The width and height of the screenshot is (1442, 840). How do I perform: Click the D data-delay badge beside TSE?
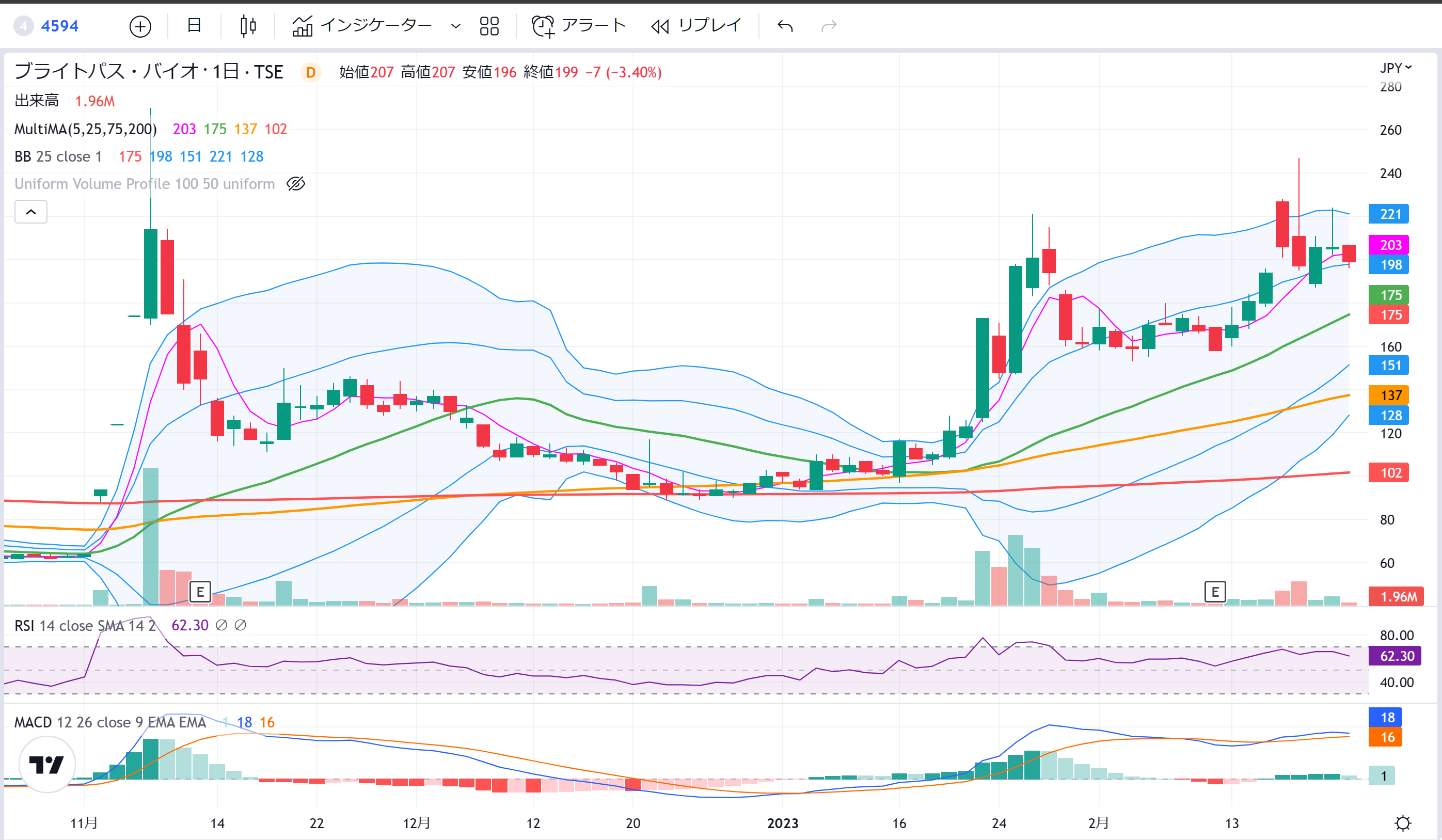click(311, 72)
